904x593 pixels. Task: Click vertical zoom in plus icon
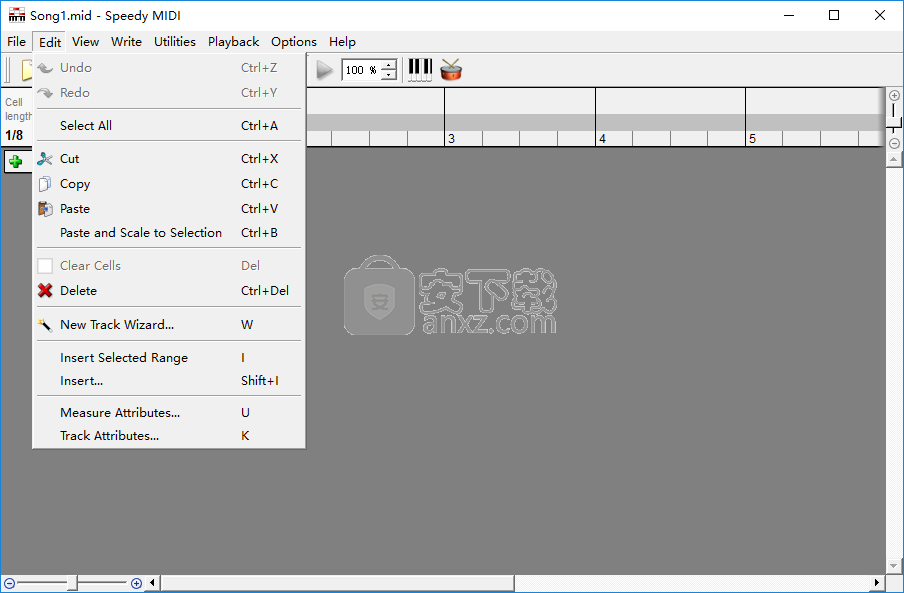pyautogui.click(x=894, y=96)
